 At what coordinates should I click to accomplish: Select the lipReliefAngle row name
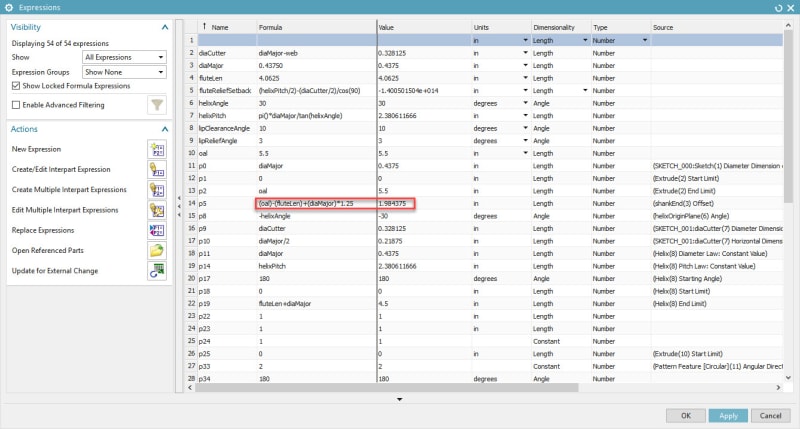(x=218, y=141)
